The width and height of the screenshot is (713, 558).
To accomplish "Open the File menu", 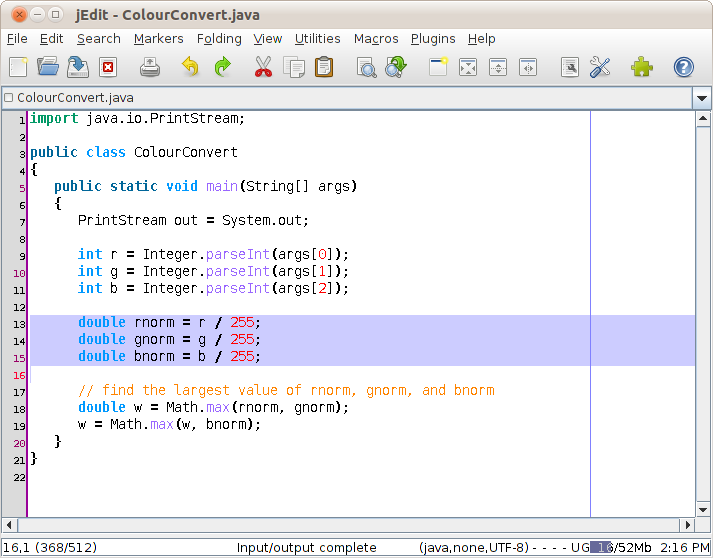I will click(x=17, y=39).
